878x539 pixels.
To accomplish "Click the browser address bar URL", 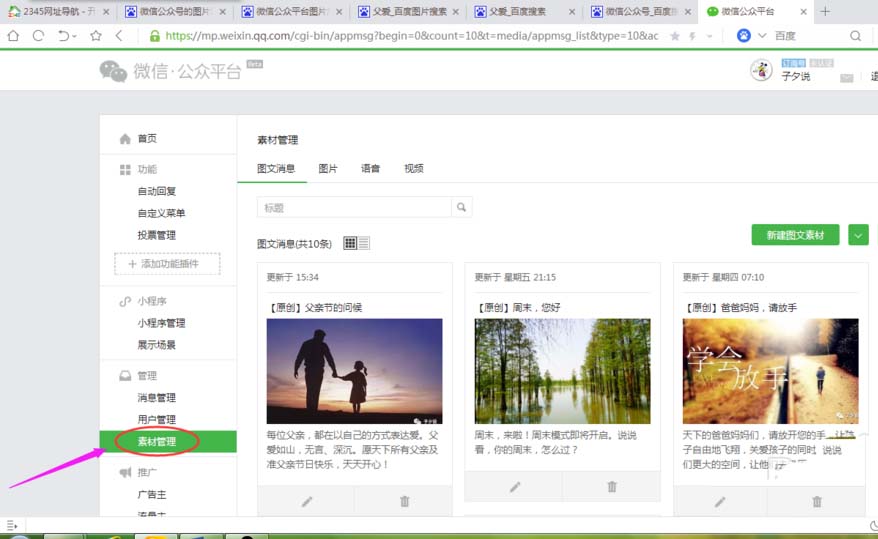I will point(412,36).
